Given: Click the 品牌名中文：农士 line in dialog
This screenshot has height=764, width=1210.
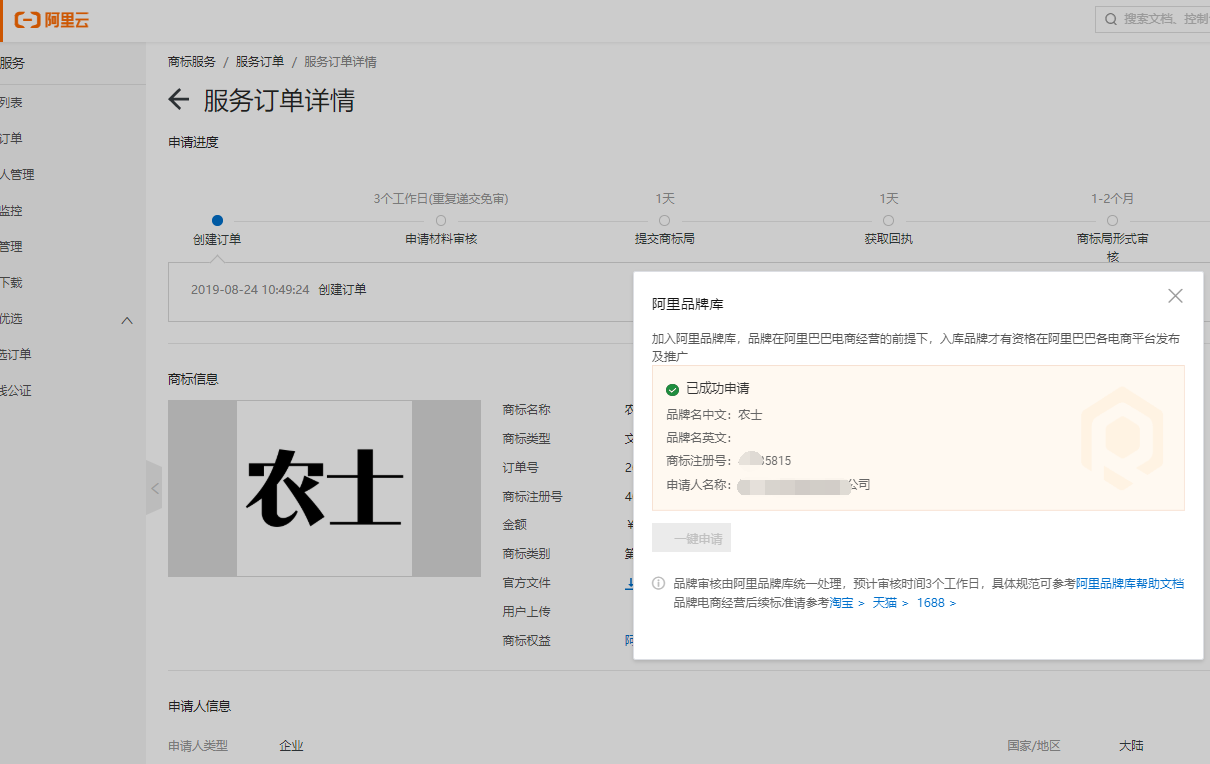Looking at the screenshot, I should pyautogui.click(x=714, y=415).
